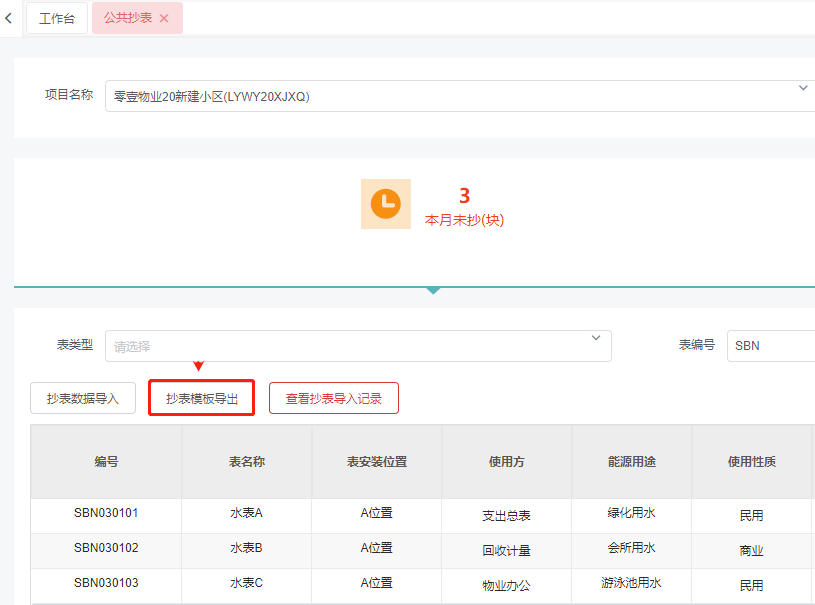Click the 编号 column header
The image size is (815, 605).
(x=106, y=462)
